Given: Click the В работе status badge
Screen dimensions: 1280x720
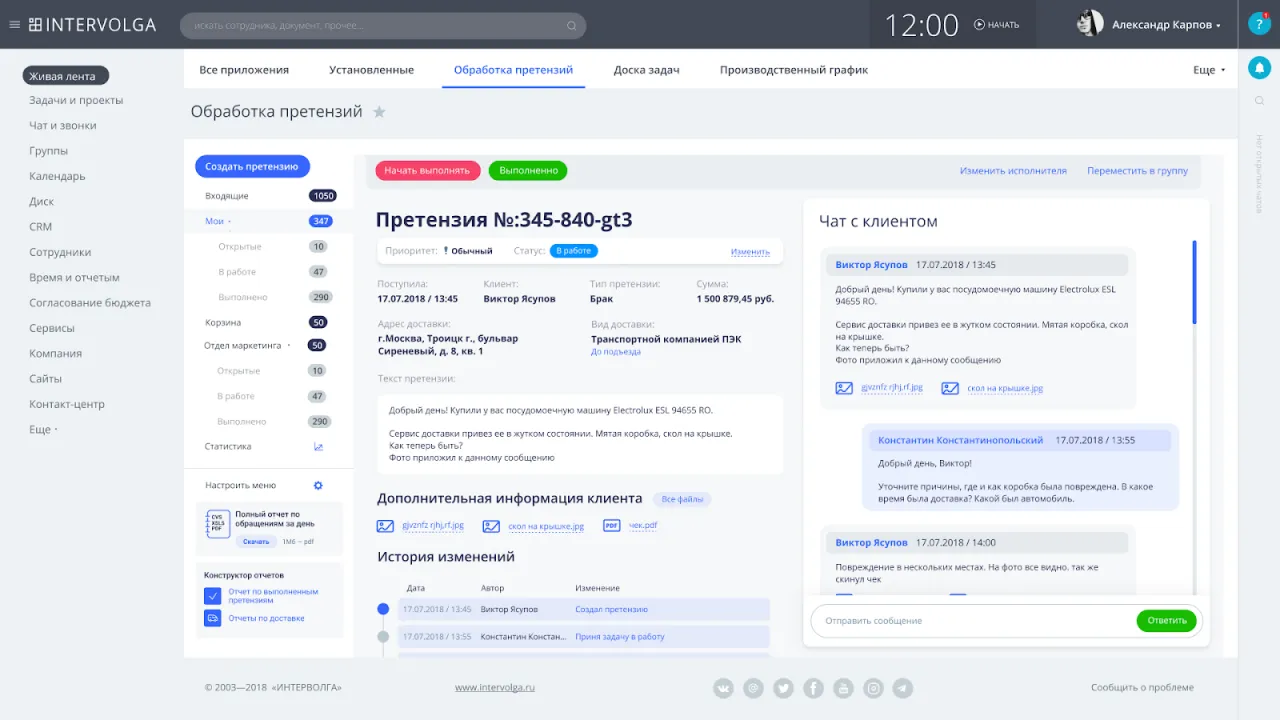Looking at the screenshot, I should (574, 251).
